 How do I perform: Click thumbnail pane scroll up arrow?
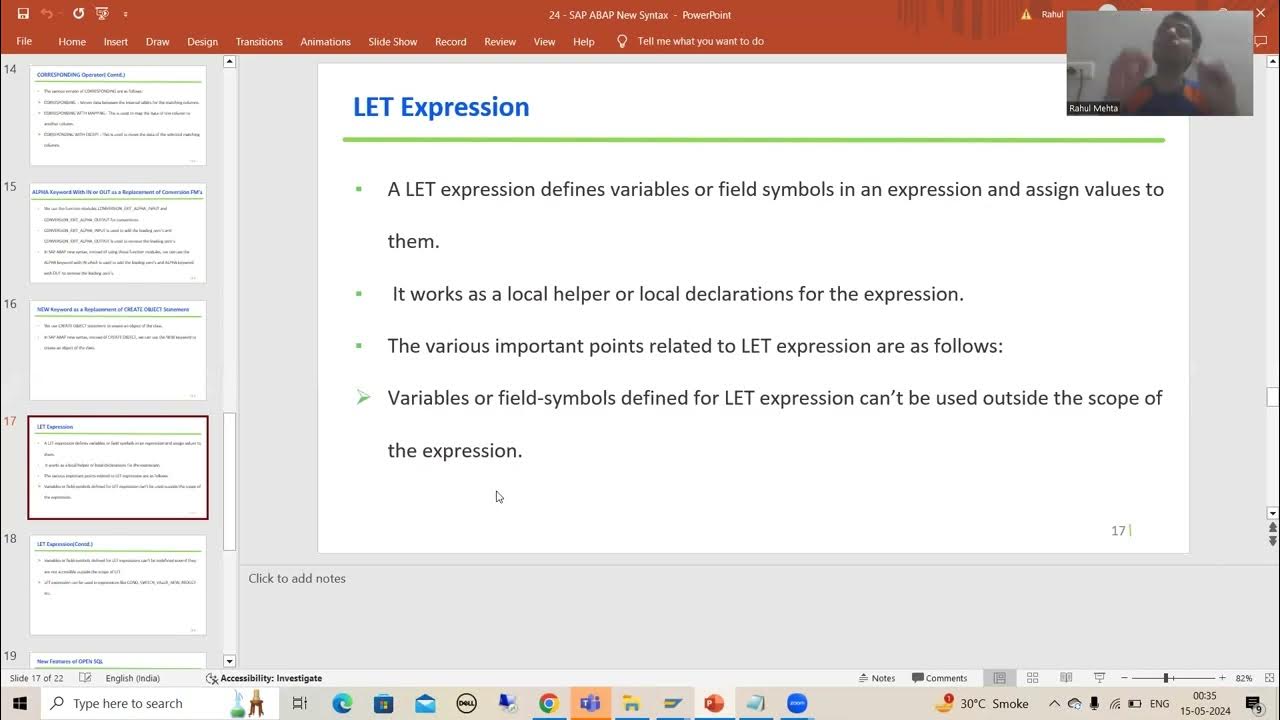pyautogui.click(x=229, y=62)
